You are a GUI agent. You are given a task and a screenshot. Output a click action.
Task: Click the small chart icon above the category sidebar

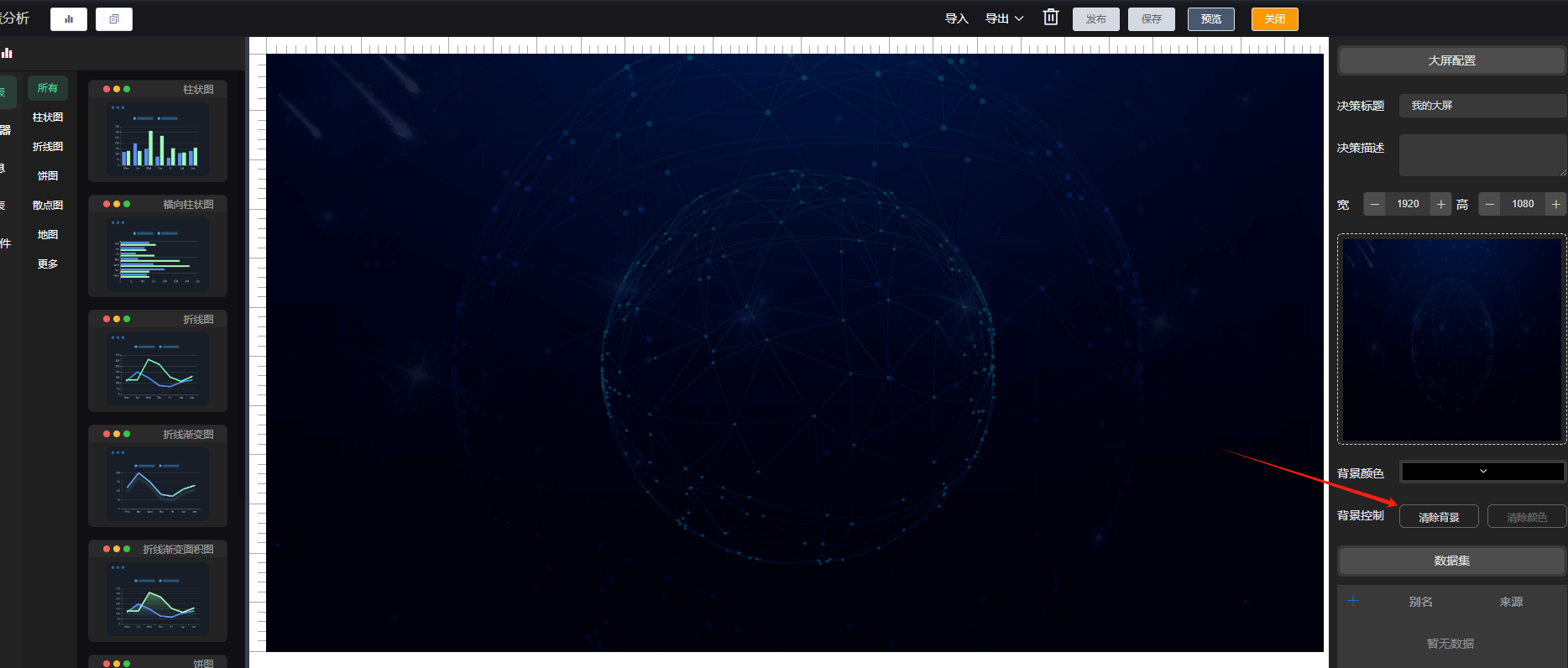click(7, 53)
